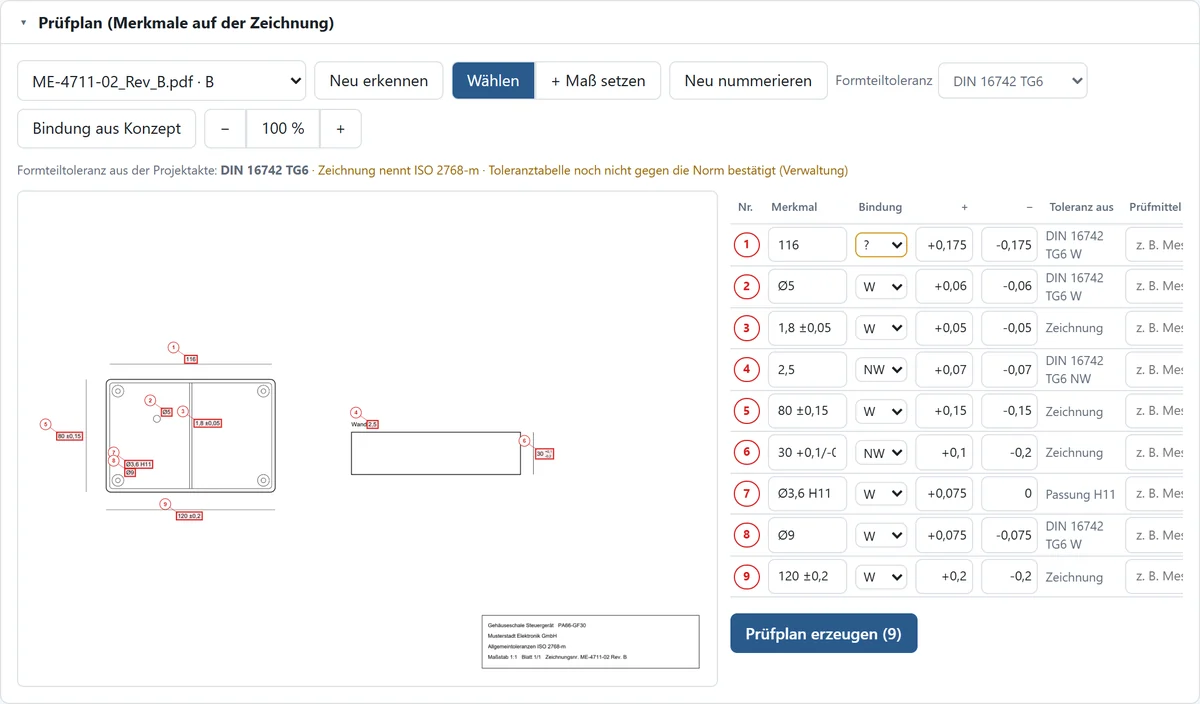Select balloon 3 in the 1,8 ±0,05 table row
Viewport: 1200px width, 704px height.
point(746,328)
